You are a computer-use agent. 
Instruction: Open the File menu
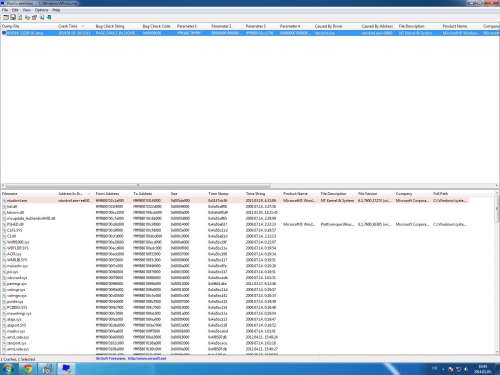coord(5,10)
